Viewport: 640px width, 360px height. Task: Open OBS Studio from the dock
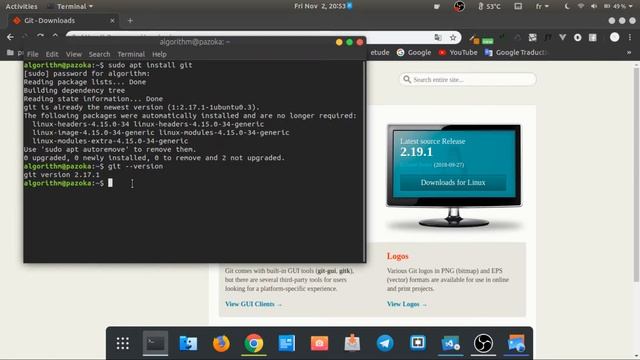[x=483, y=343]
